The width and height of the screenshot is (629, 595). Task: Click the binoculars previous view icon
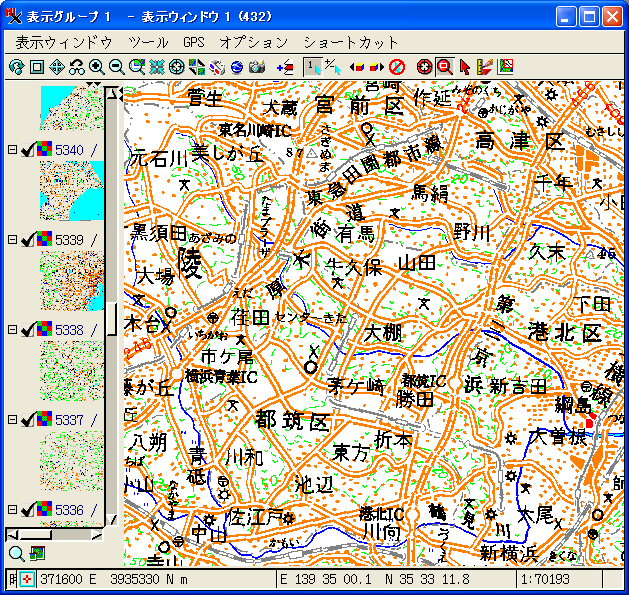(x=77, y=67)
